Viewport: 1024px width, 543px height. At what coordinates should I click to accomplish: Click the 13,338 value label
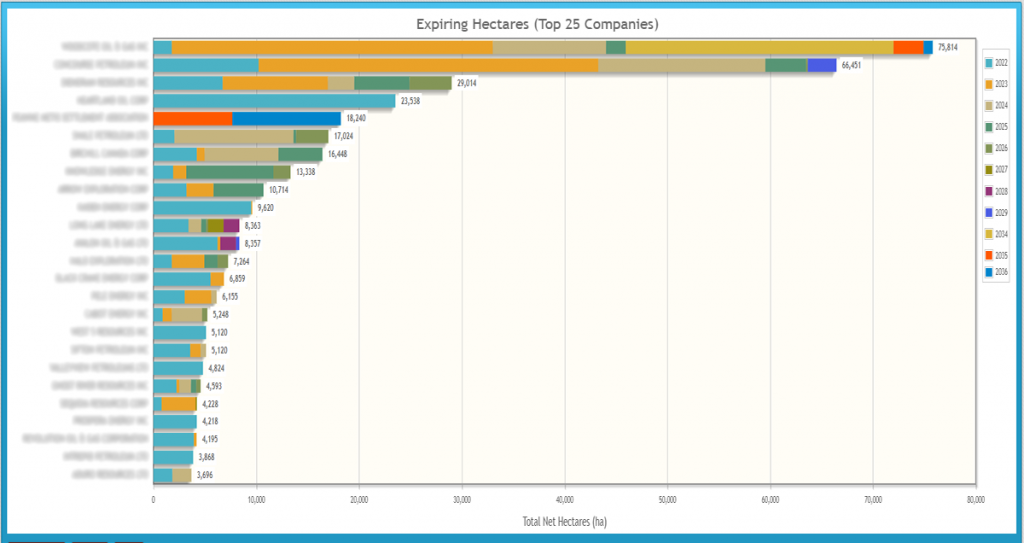306,172
